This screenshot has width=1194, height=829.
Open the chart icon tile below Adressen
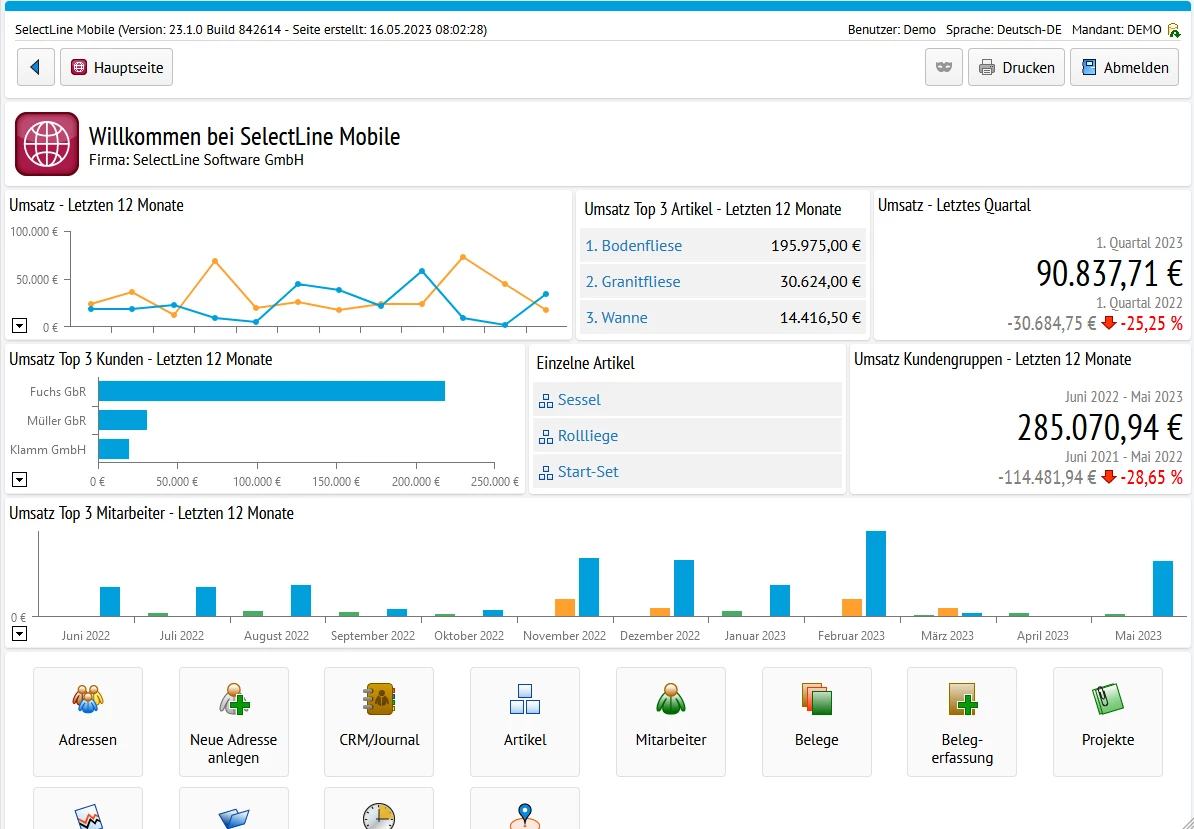coord(88,808)
